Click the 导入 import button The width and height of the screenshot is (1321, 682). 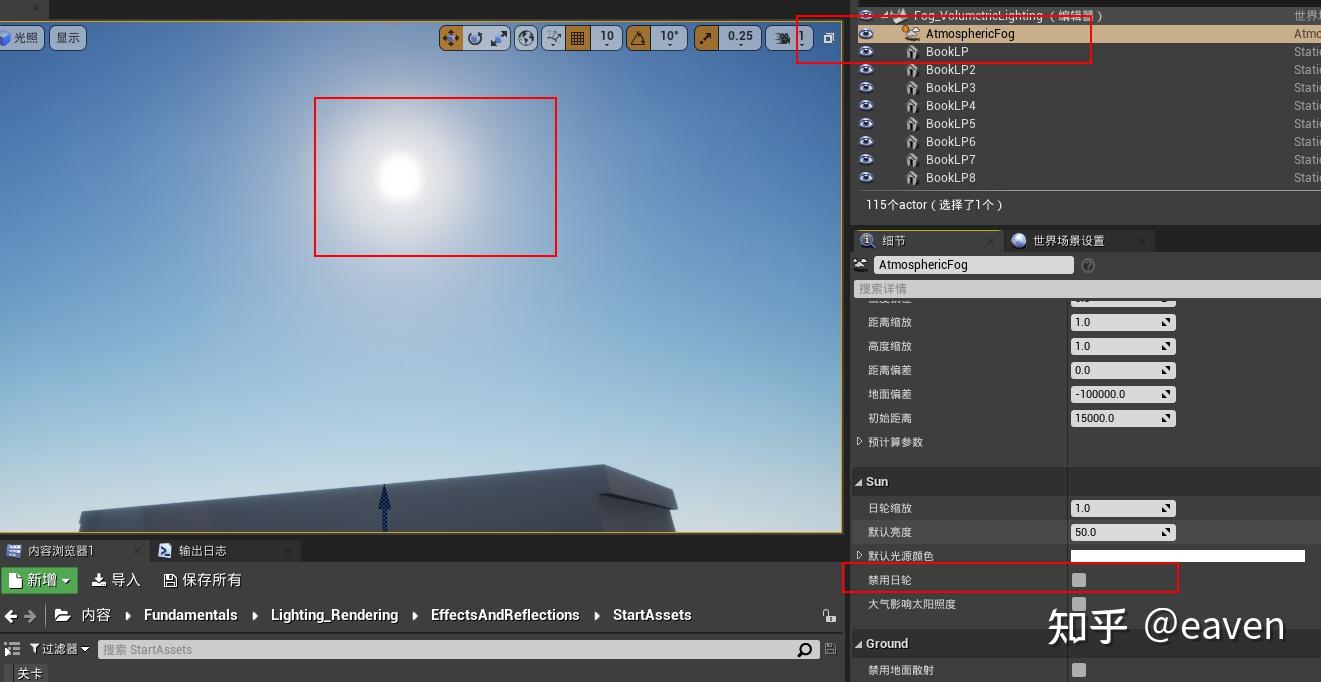coord(116,580)
